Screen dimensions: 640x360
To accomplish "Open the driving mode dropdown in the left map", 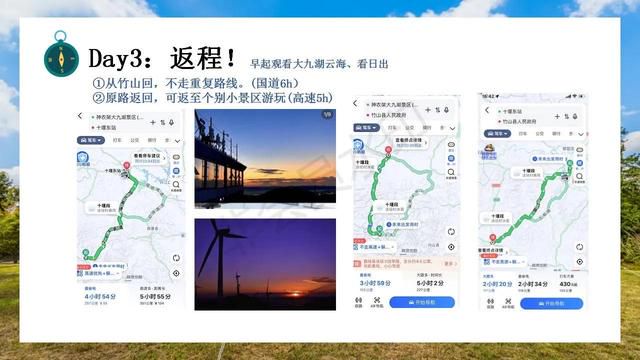I will click(x=91, y=140).
